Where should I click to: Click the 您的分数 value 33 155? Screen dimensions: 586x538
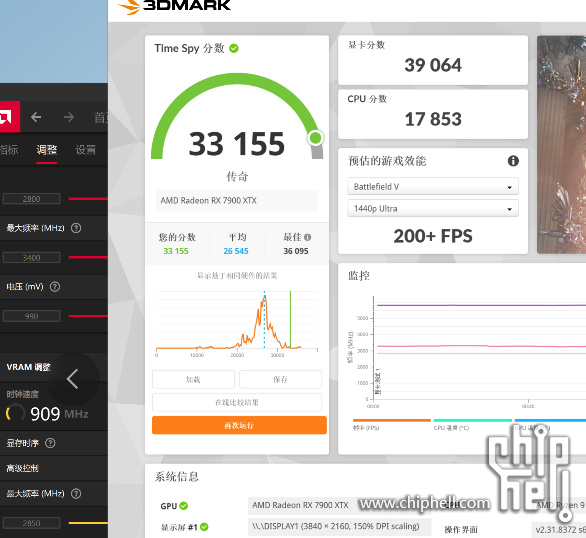pos(176,251)
